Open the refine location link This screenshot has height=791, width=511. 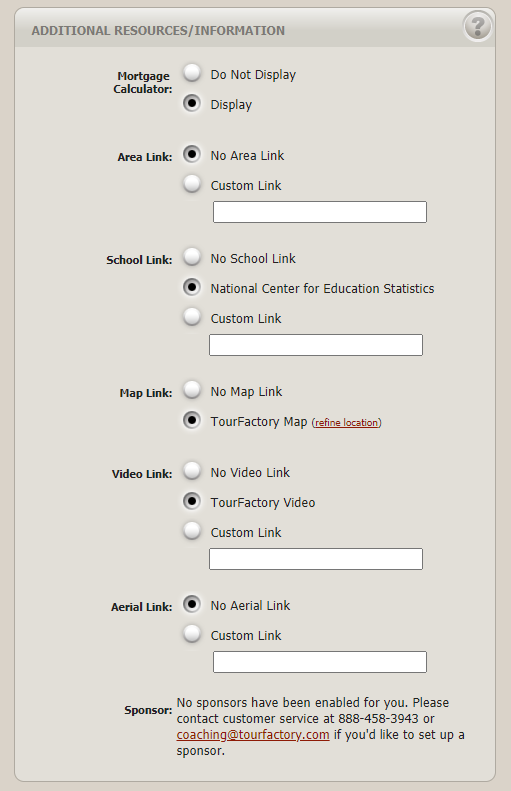(x=347, y=423)
